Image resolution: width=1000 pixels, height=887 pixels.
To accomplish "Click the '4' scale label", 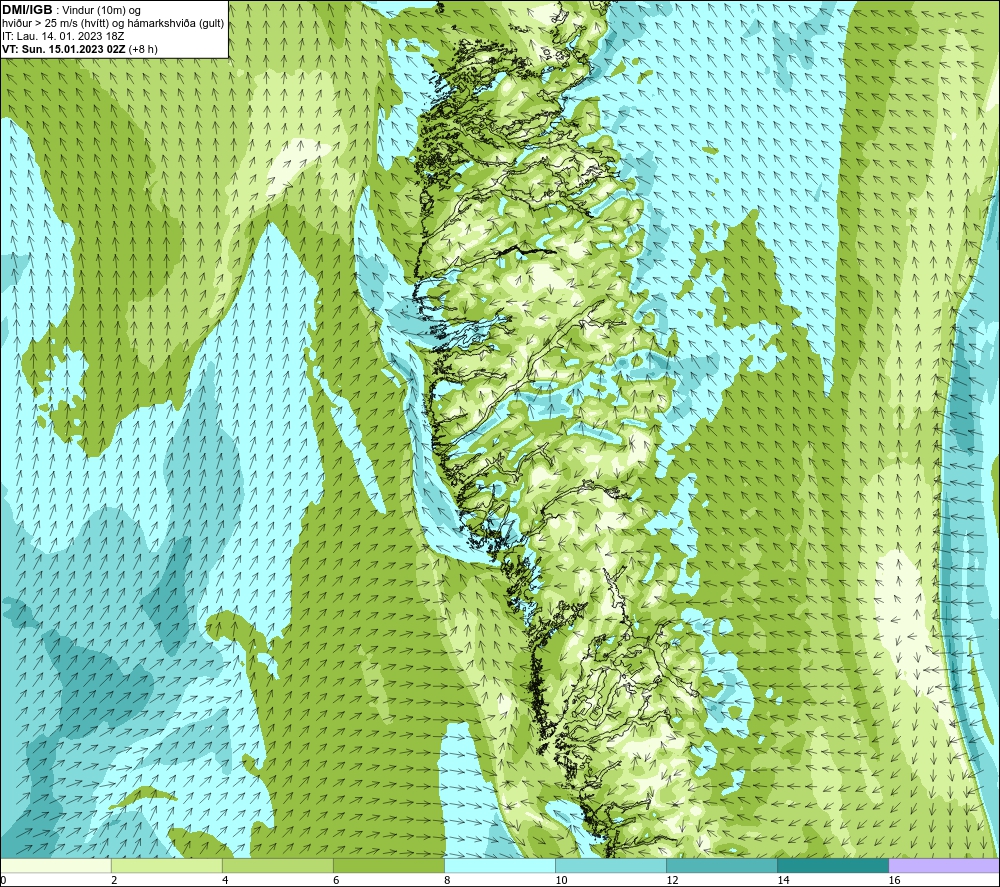I will [x=225, y=880].
